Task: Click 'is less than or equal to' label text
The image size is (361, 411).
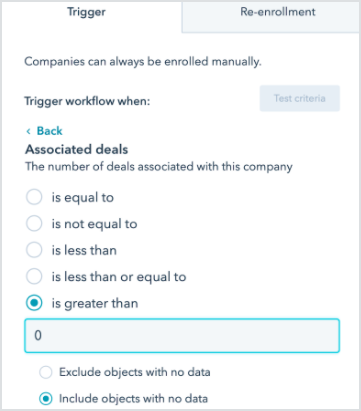Action: click(x=119, y=277)
